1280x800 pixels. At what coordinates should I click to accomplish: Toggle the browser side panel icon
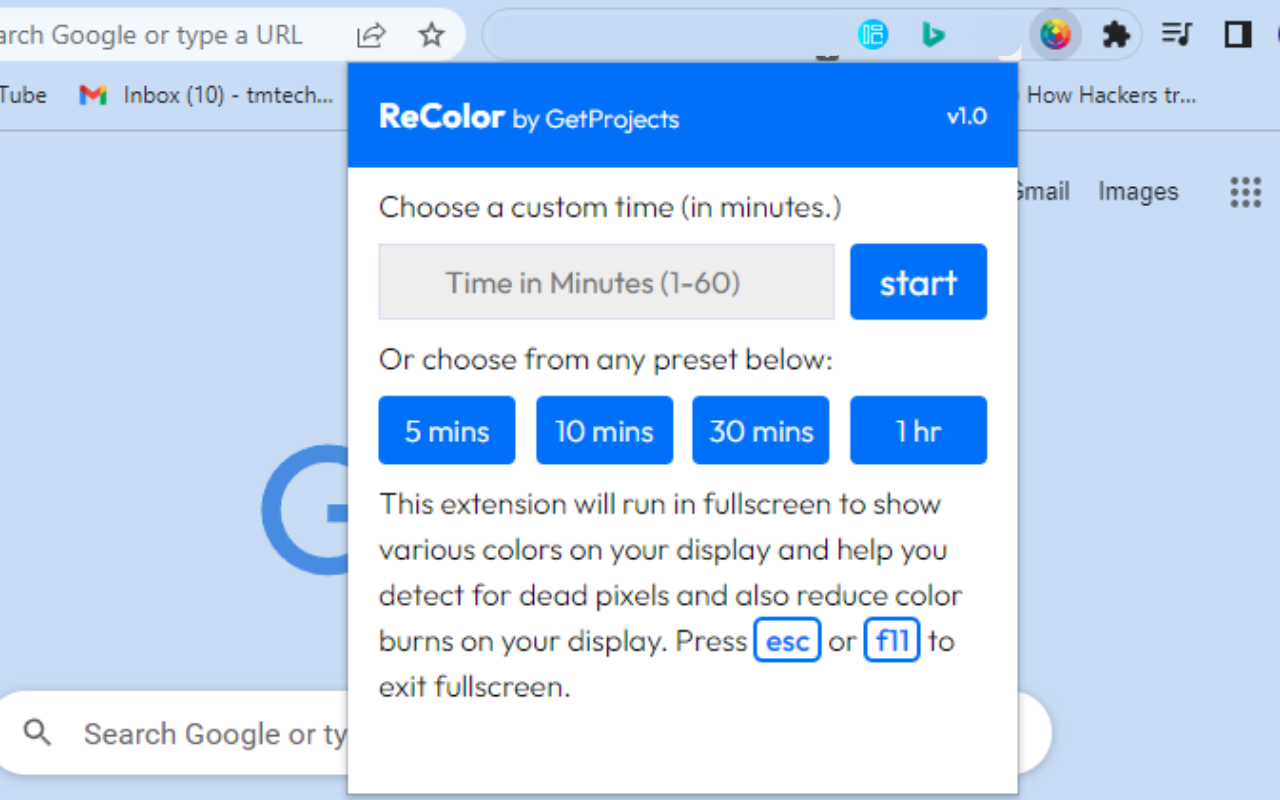click(1238, 35)
